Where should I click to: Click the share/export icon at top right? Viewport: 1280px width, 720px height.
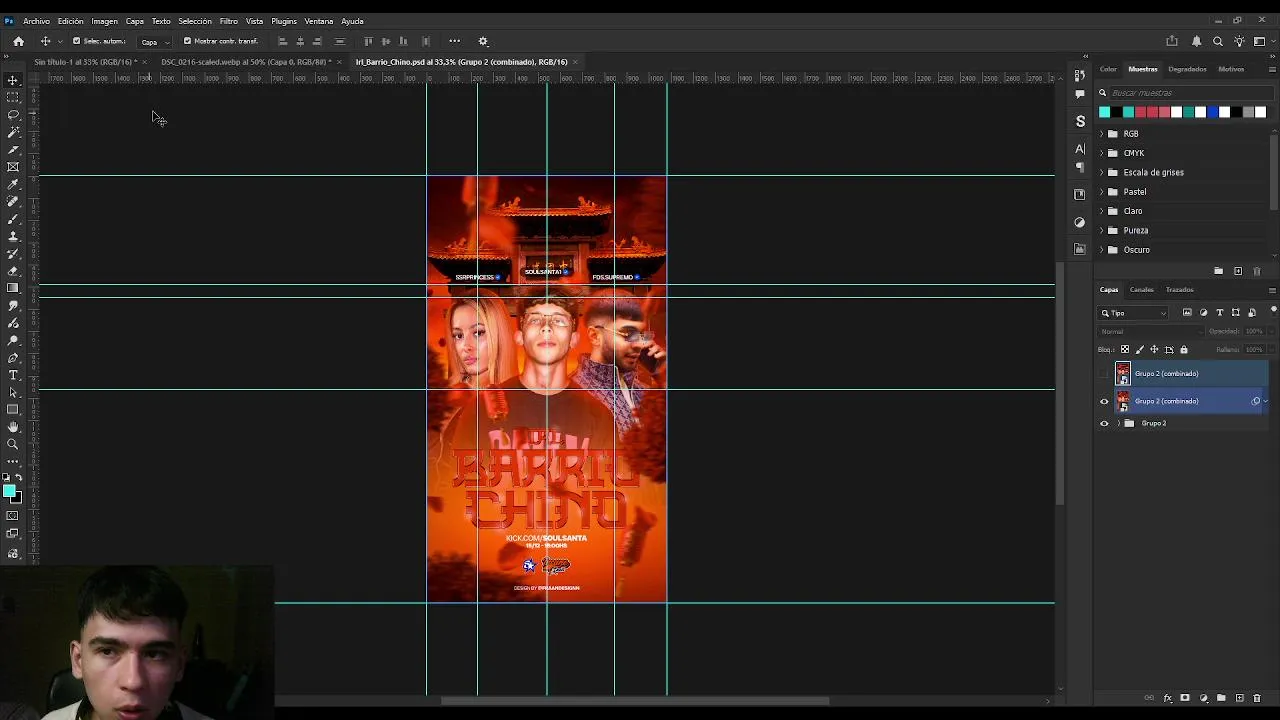coord(1172,41)
